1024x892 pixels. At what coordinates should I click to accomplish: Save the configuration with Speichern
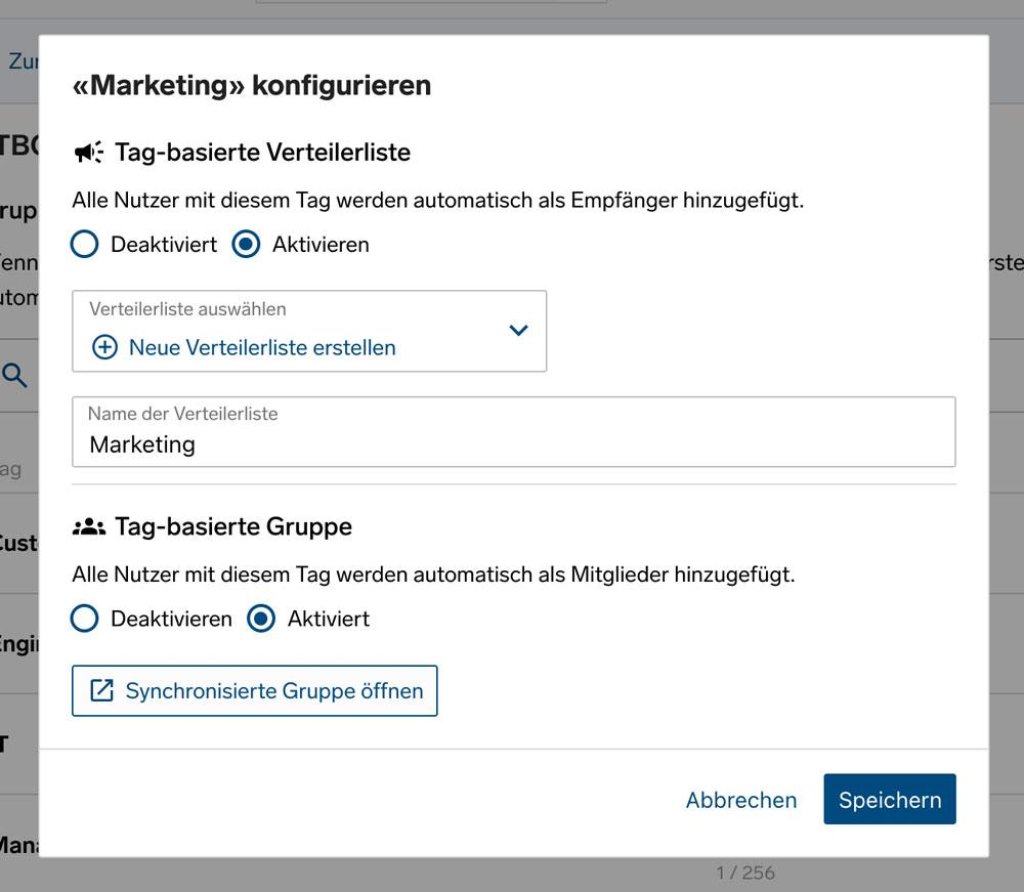(889, 799)
